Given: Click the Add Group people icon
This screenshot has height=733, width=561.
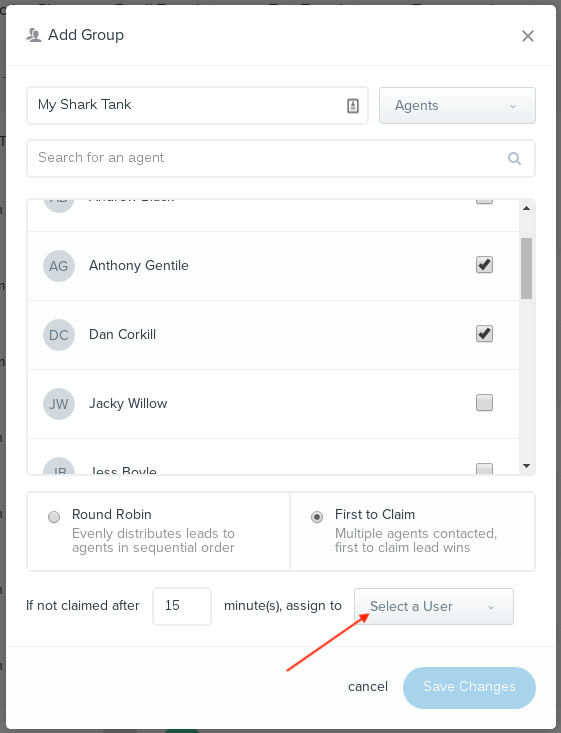Looking at the screenshot, I should [x=34, y=35].
